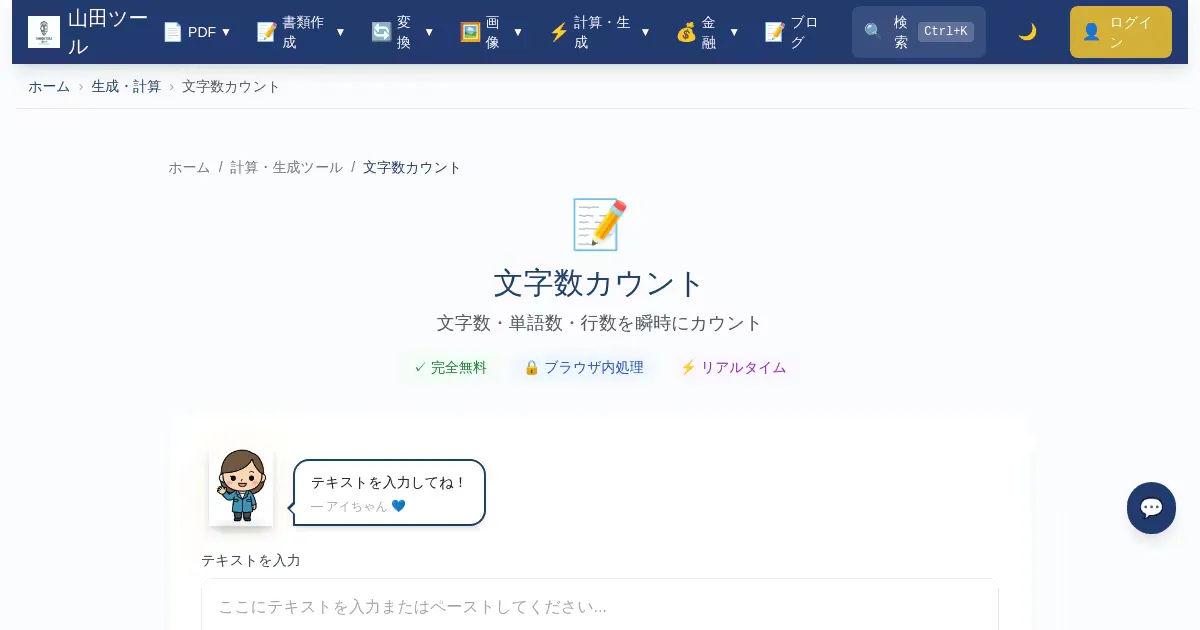1200x630 pixels.
Task: Click the lightning bolt 計算・生成 icon
Action: tap(559, 32)
